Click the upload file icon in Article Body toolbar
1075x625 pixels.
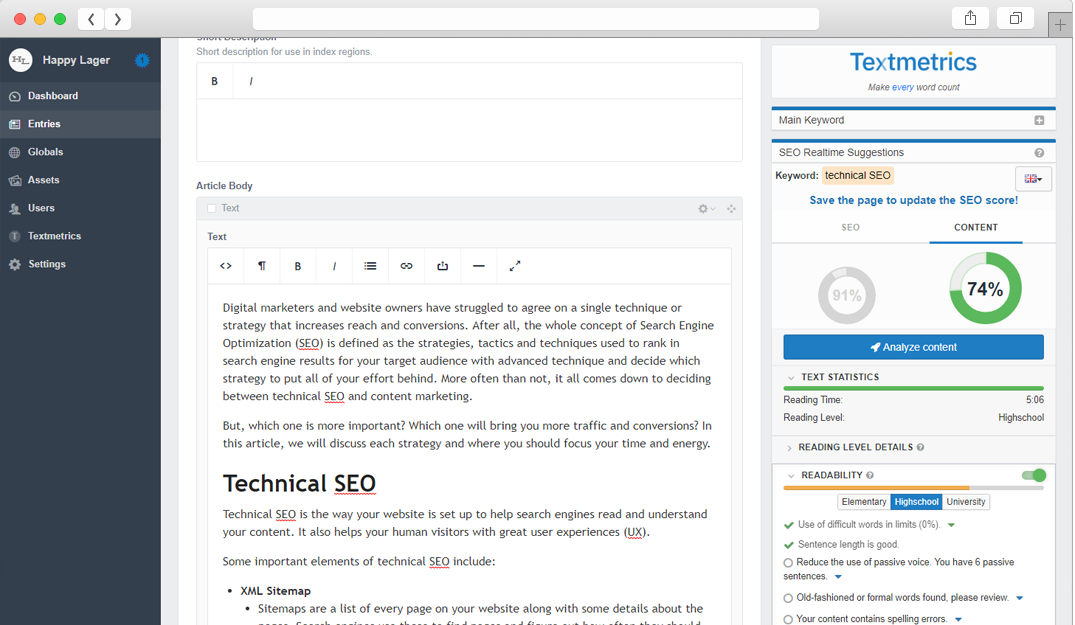point(443,266)
